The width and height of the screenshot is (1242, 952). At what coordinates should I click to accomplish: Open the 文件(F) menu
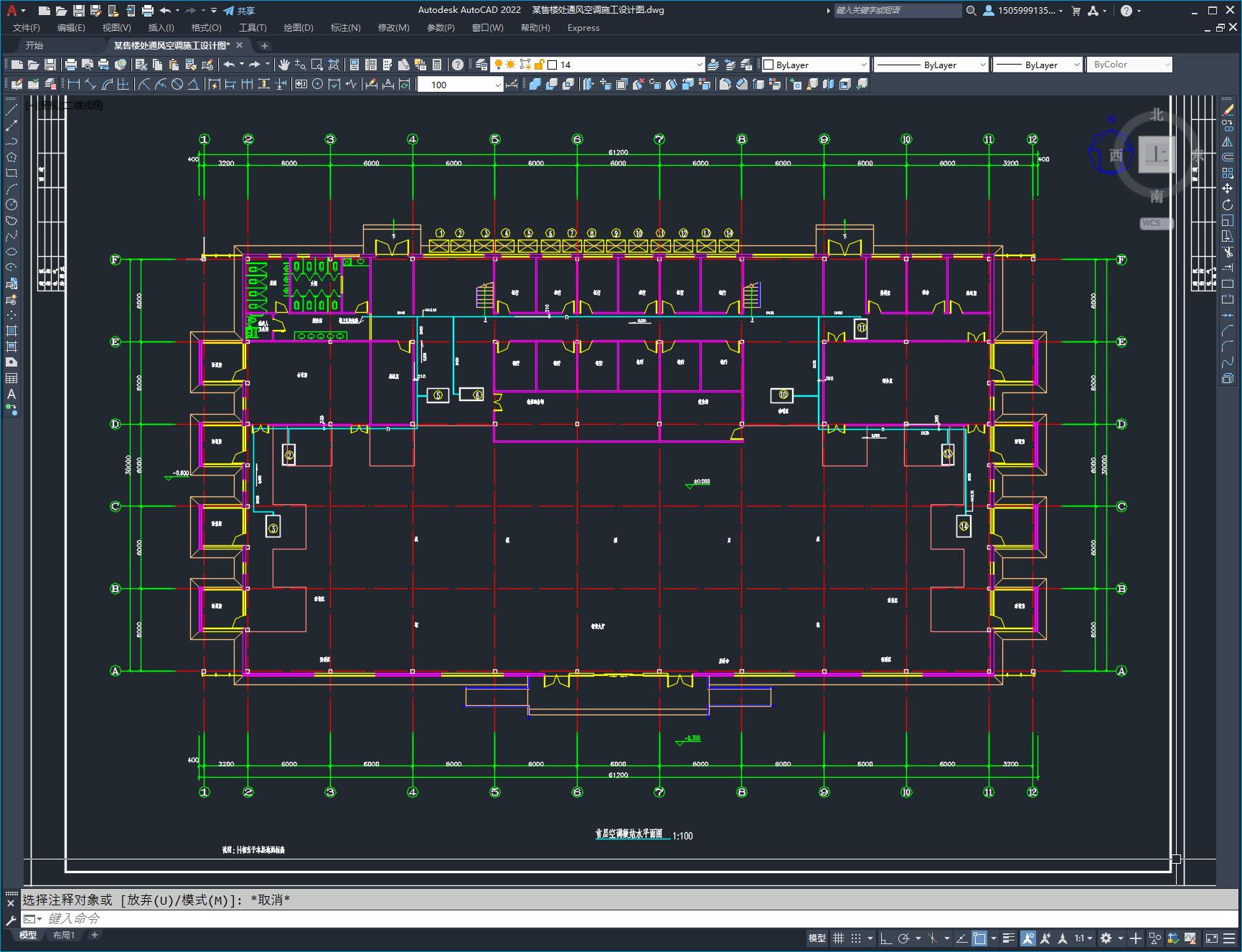tap(27, 27)
